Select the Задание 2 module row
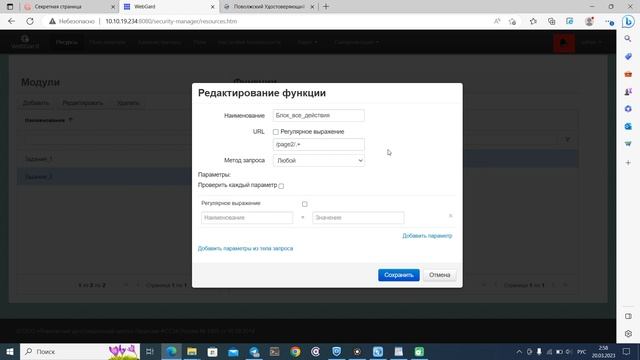The image size is (640, 360). point(104,177)
